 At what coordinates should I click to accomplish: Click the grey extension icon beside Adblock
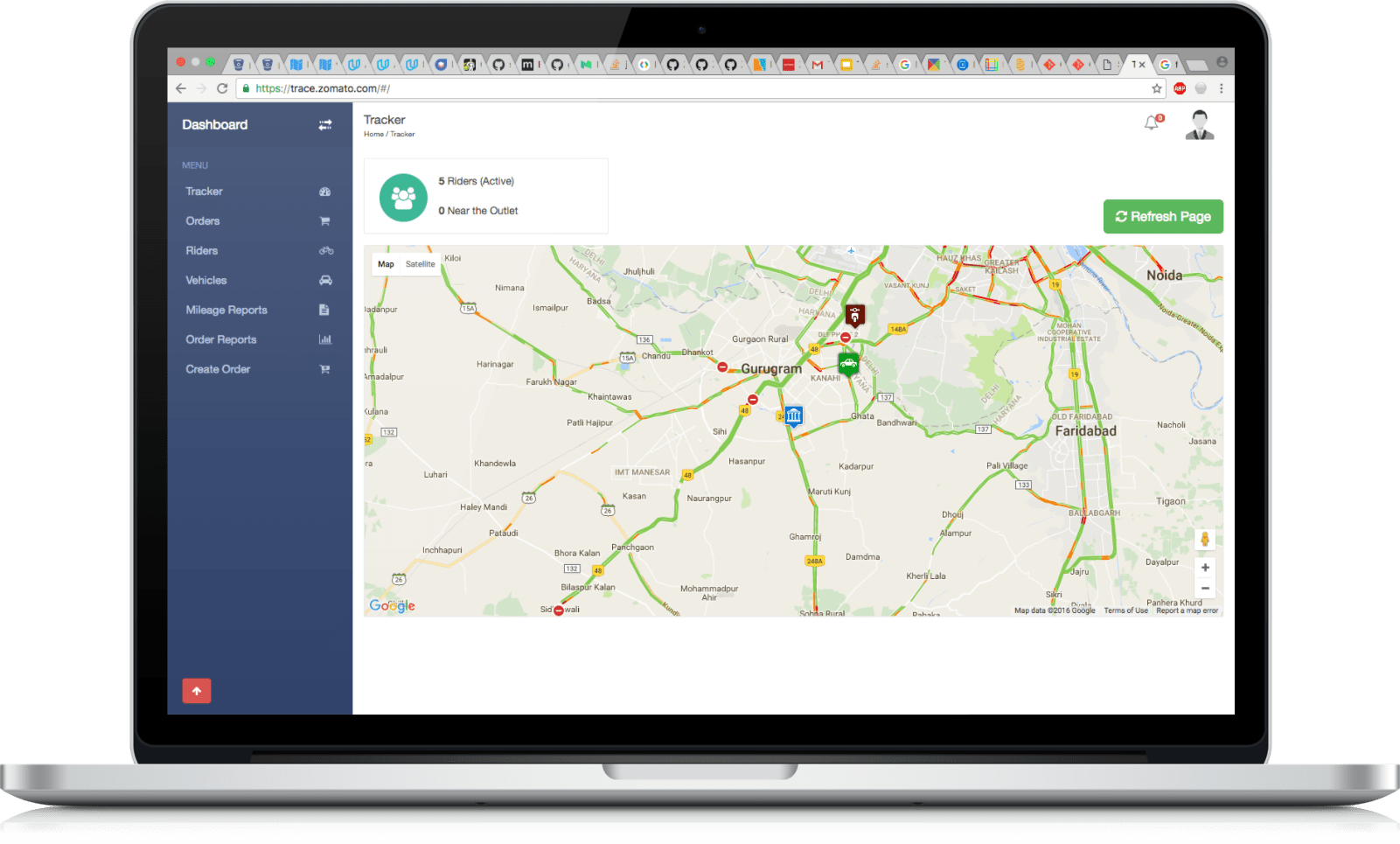(x=1201, y=88)
